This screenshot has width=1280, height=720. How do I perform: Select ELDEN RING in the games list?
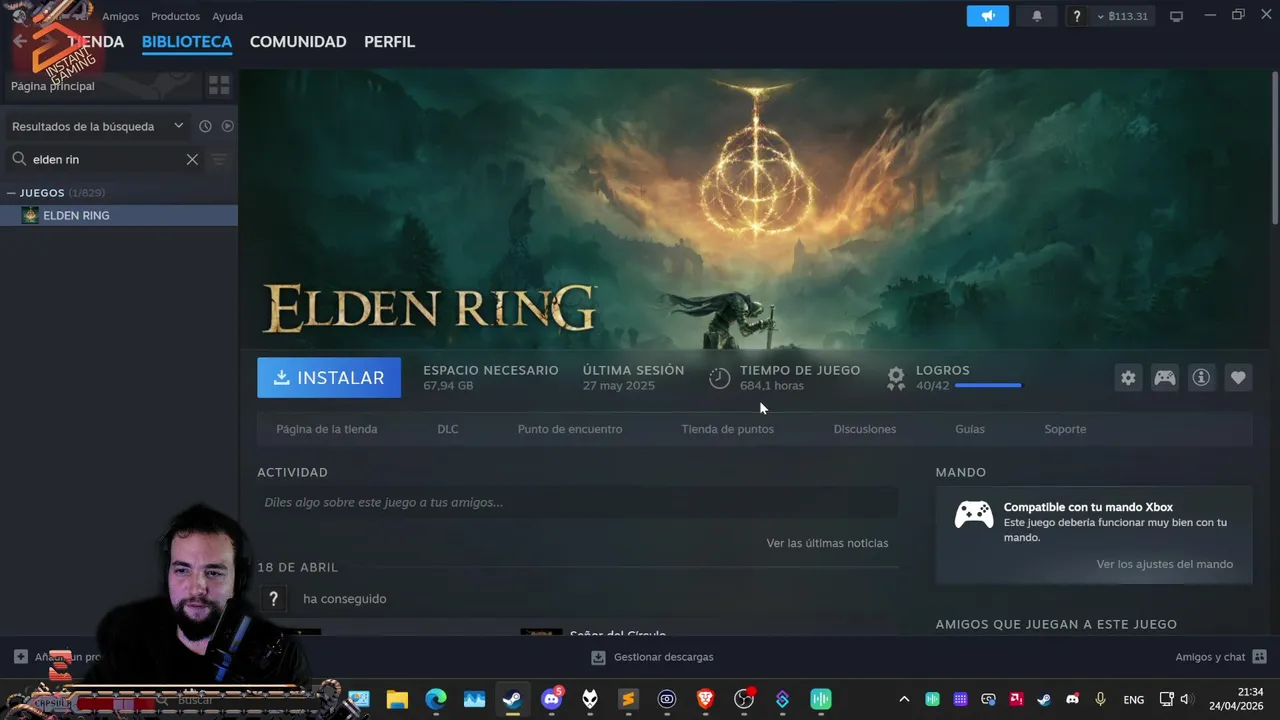point(119,215)
